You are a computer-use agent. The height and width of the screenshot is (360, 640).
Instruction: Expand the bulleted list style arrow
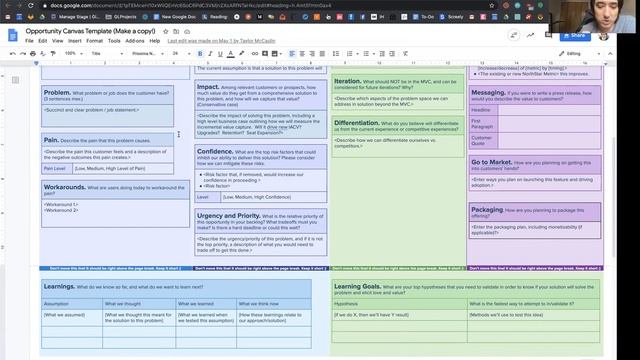tap(373, 54)
